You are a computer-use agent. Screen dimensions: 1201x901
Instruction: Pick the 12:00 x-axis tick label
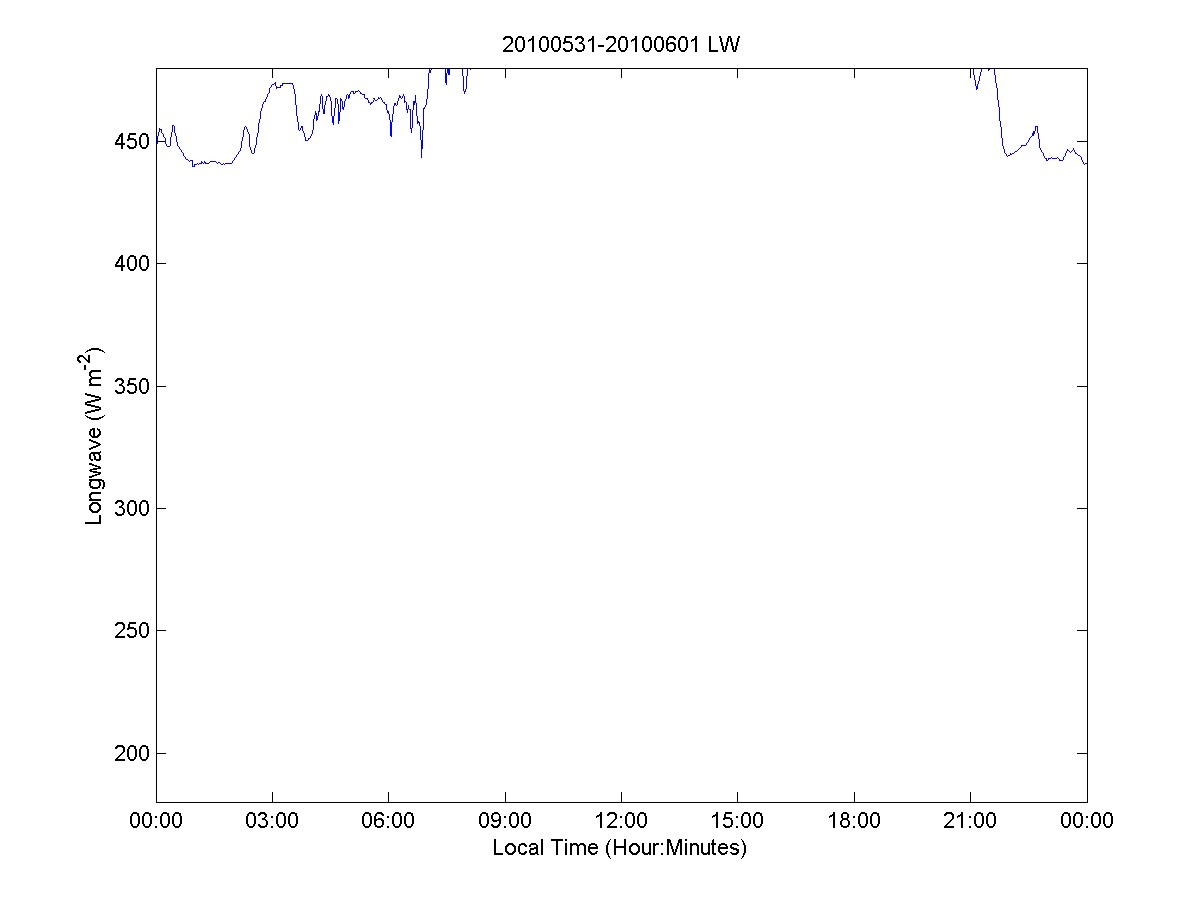pos(621,822)
